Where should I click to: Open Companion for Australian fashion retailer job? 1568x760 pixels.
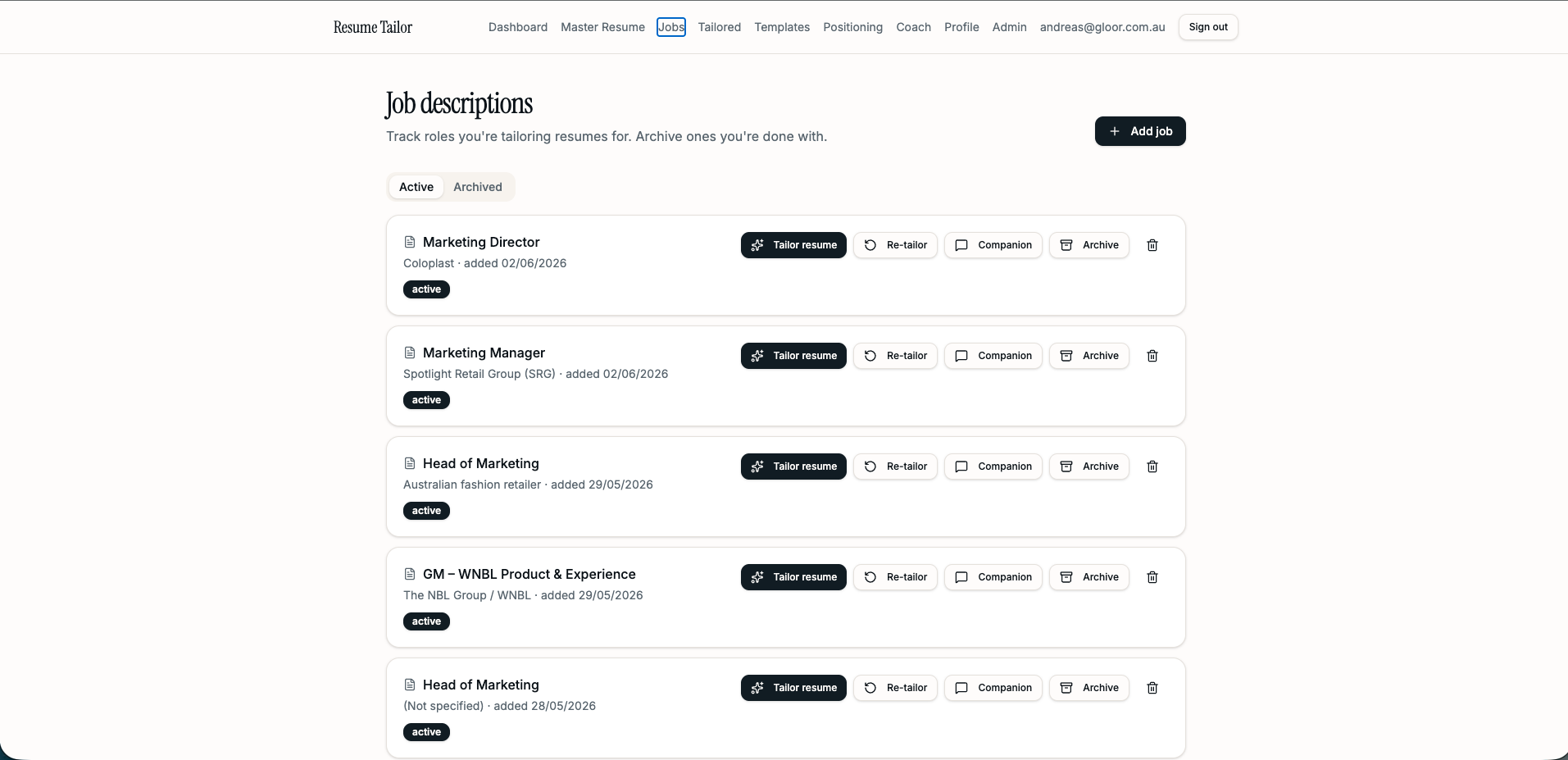pyautogui.click(x=993, y=466)
